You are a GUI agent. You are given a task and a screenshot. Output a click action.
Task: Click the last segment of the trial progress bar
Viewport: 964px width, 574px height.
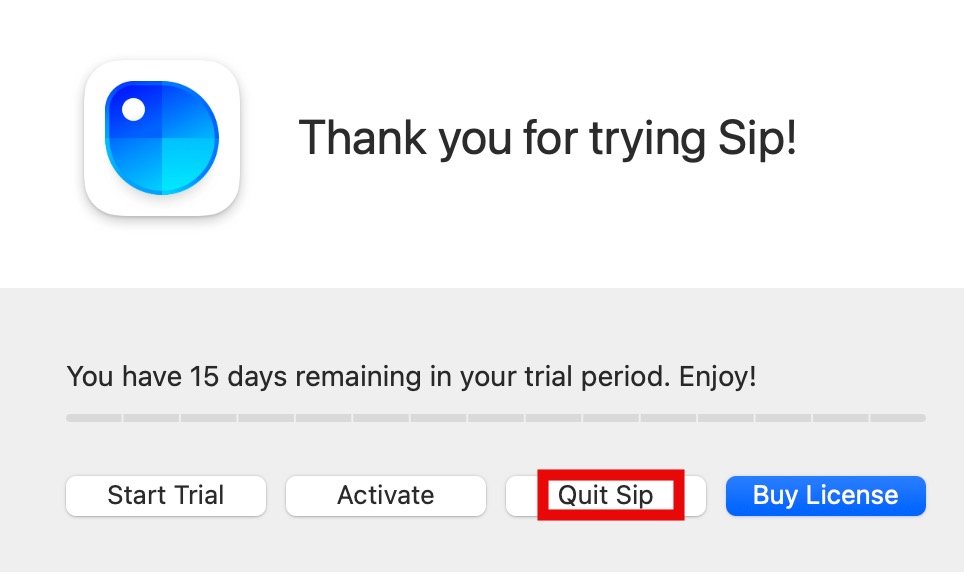click(x=897, y=418)
